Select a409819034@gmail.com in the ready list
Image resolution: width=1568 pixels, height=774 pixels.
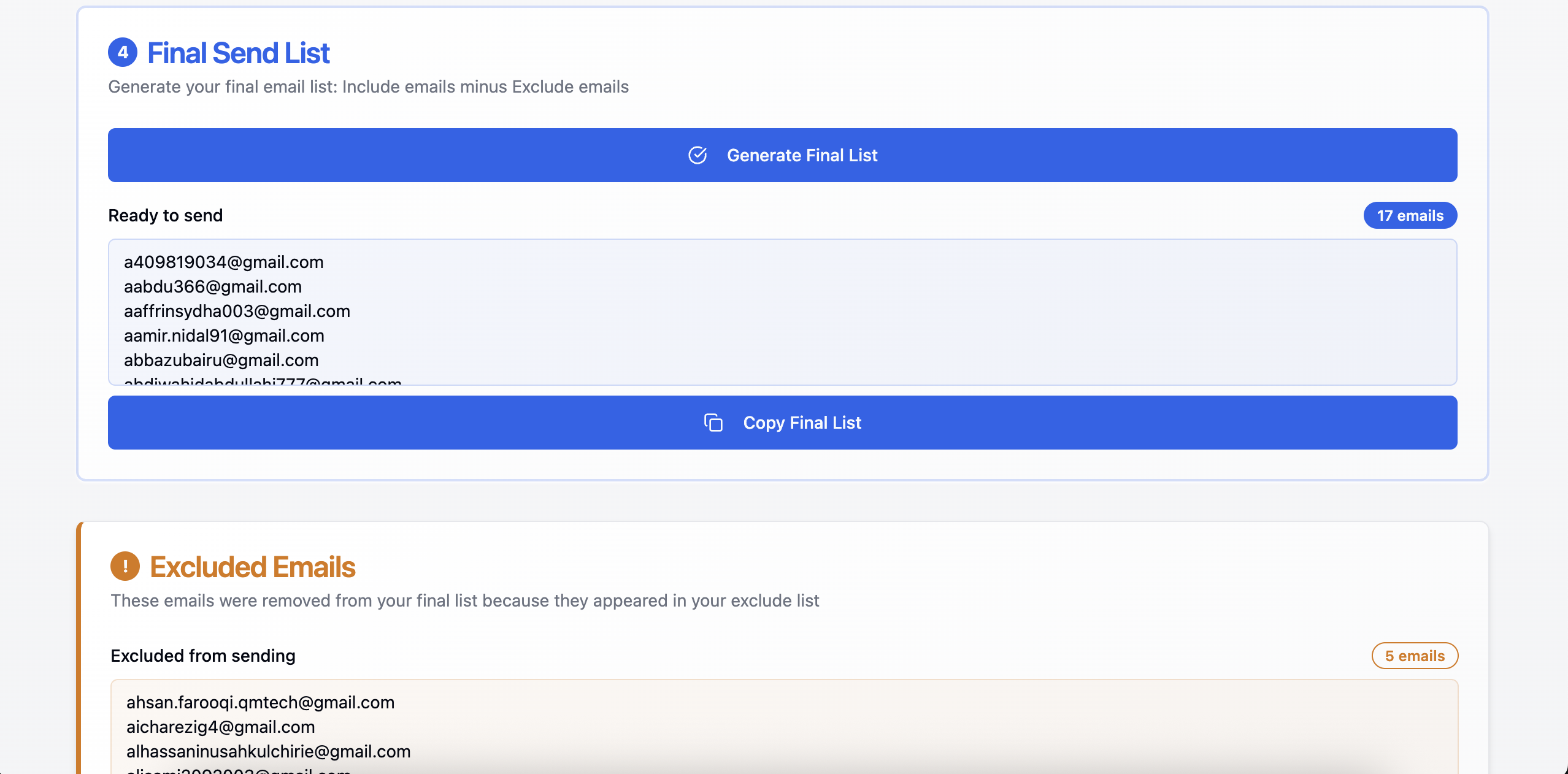point(223,262)
